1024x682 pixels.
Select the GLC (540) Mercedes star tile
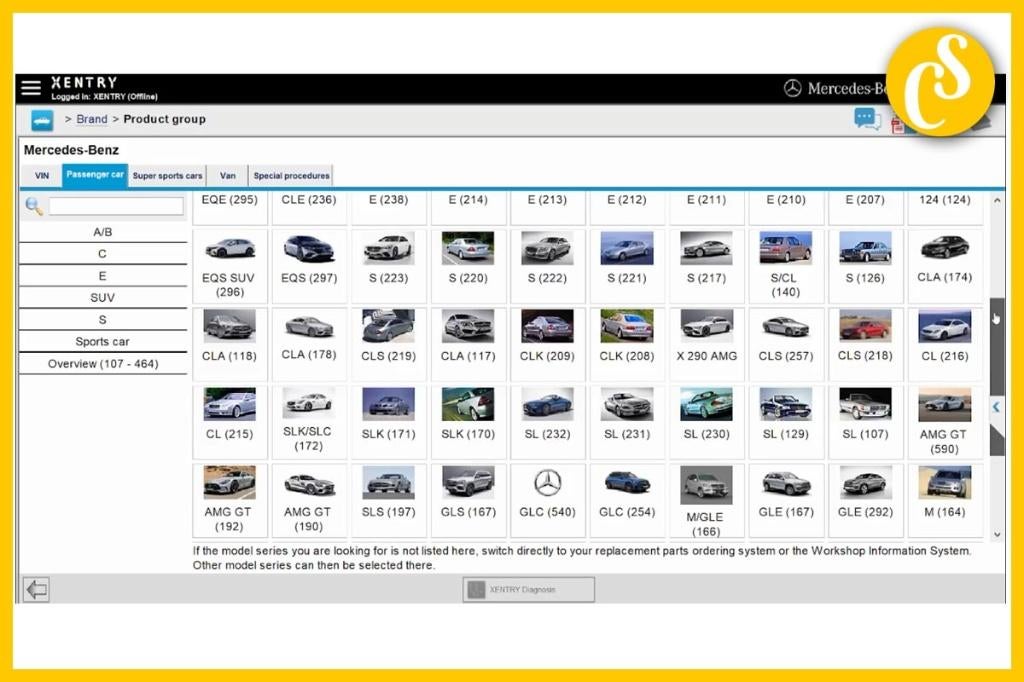[547, 496]
